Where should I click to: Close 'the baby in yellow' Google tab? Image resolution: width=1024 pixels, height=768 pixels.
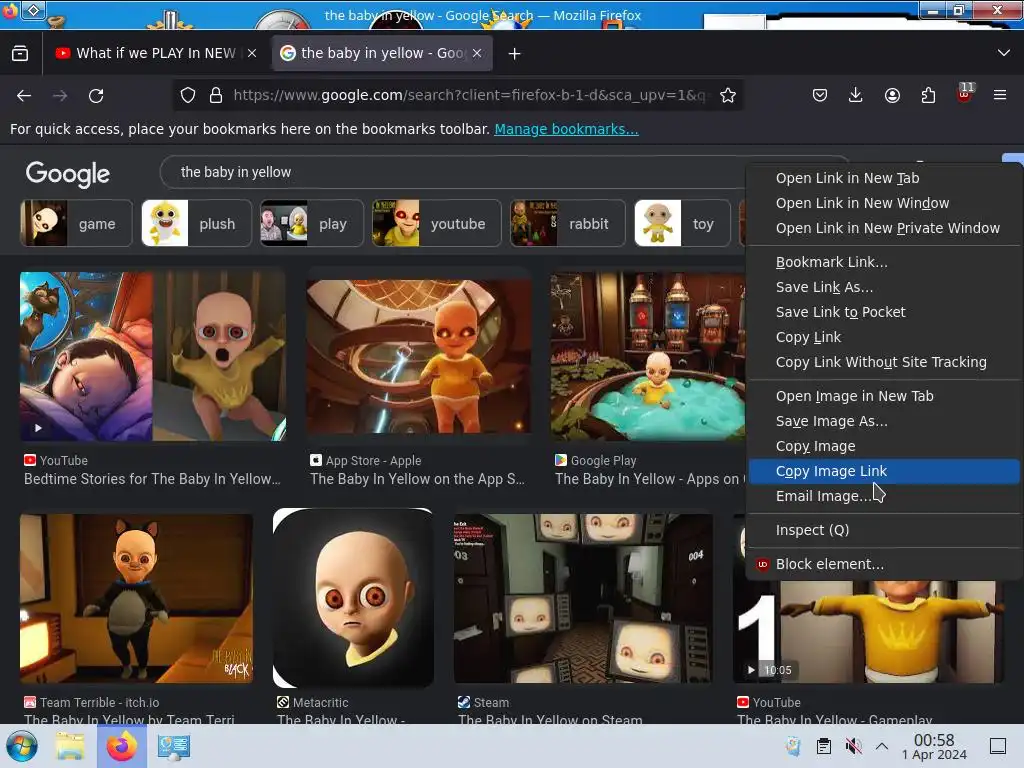(x=477, y=54)
